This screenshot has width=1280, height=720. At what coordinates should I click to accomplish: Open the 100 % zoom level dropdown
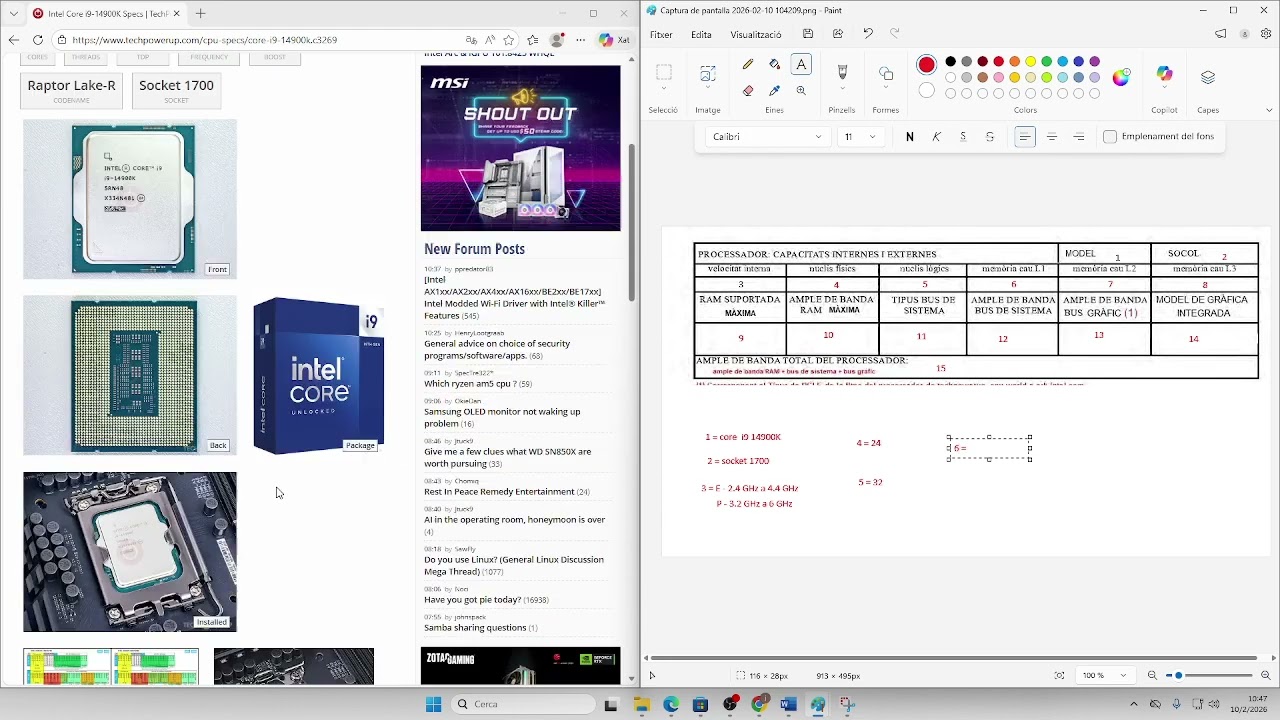[1105, 676]
